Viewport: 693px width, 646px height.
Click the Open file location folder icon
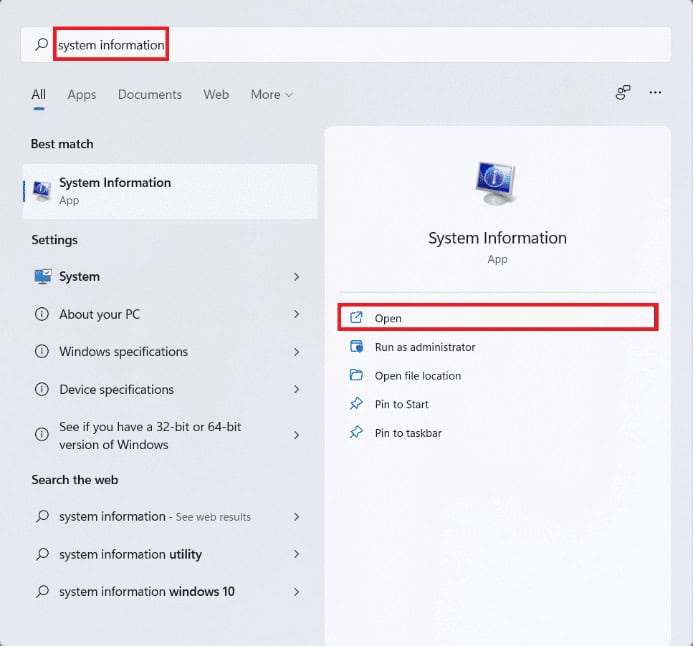click(356, 375)
